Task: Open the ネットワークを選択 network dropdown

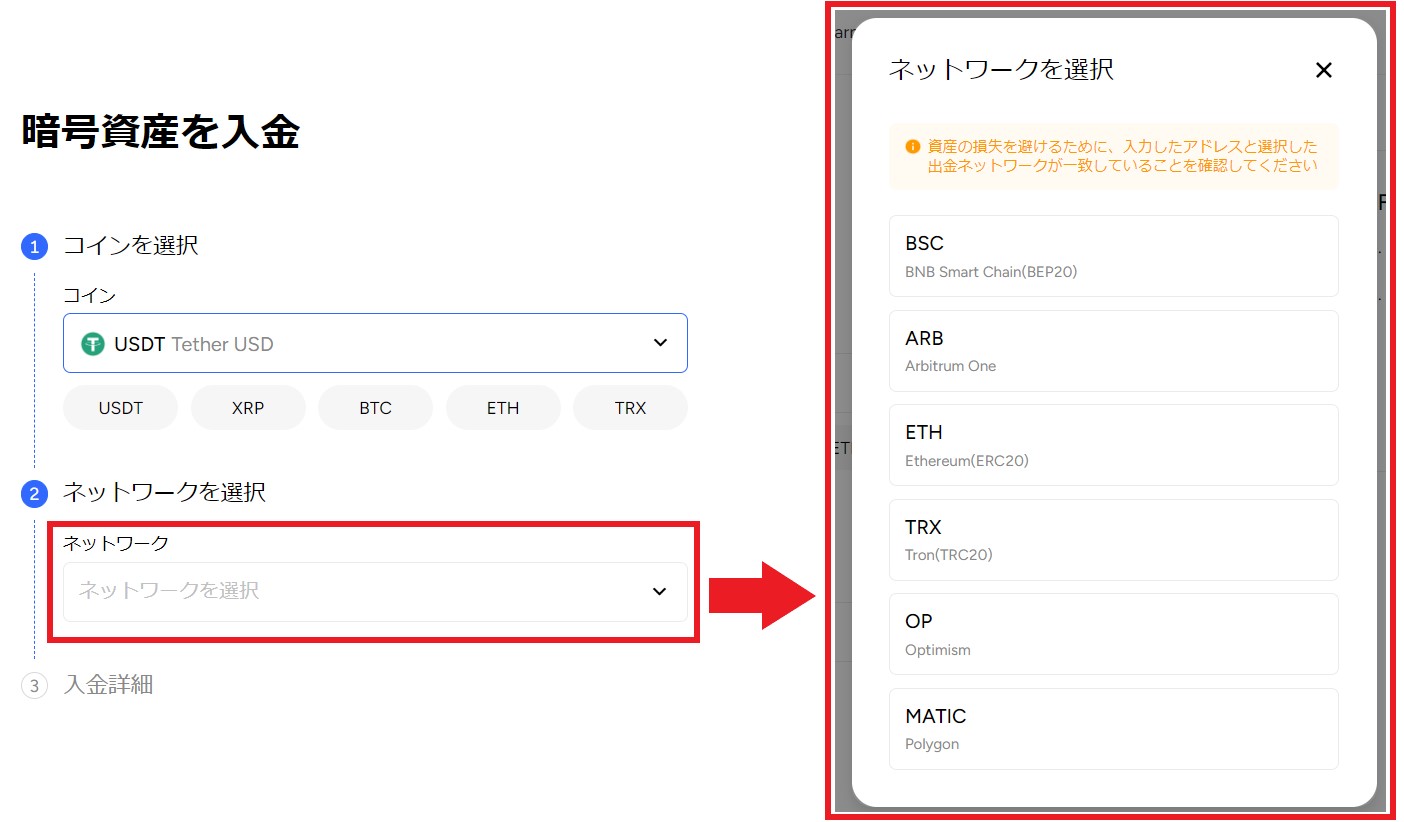Action: pos(375,591)
